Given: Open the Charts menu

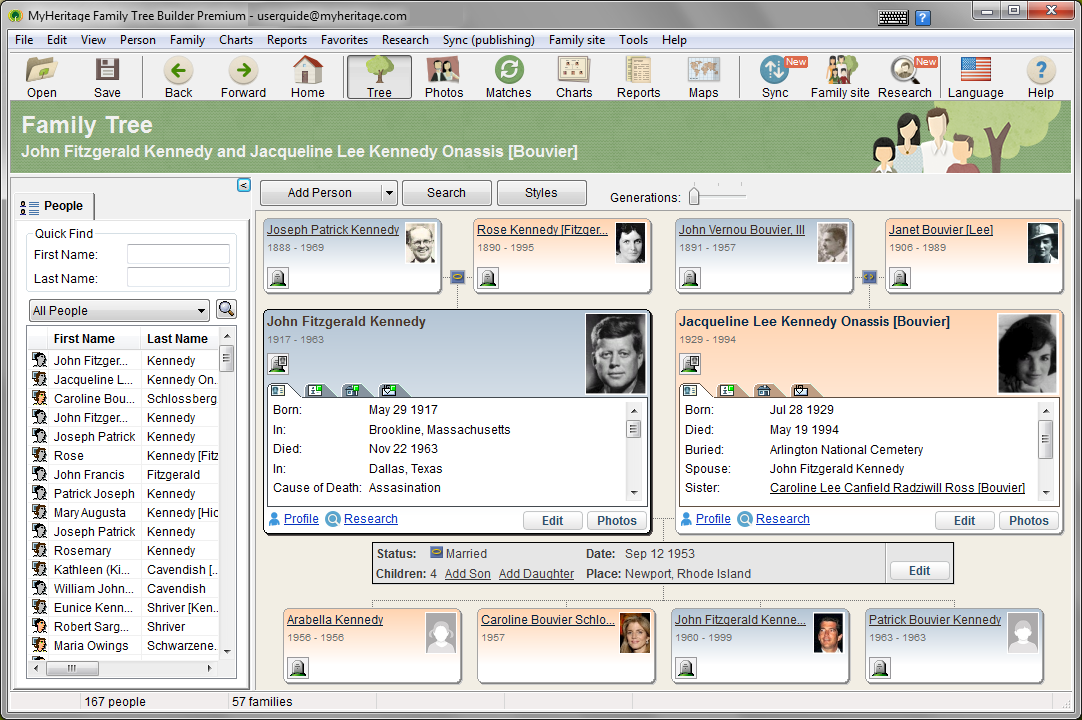Looking at the screenshot, I should (x=236, y=40).
